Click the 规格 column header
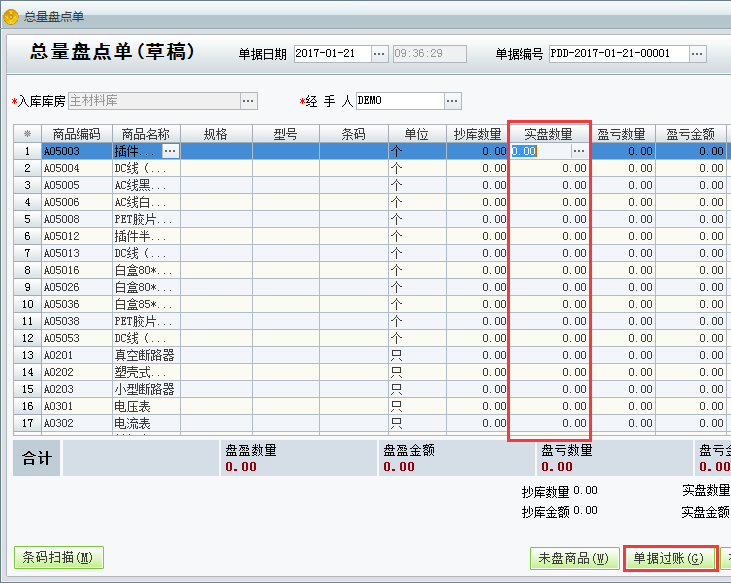The height and width of the screenshot is (583, 731). pyautogui.click(x=216, y=134)
